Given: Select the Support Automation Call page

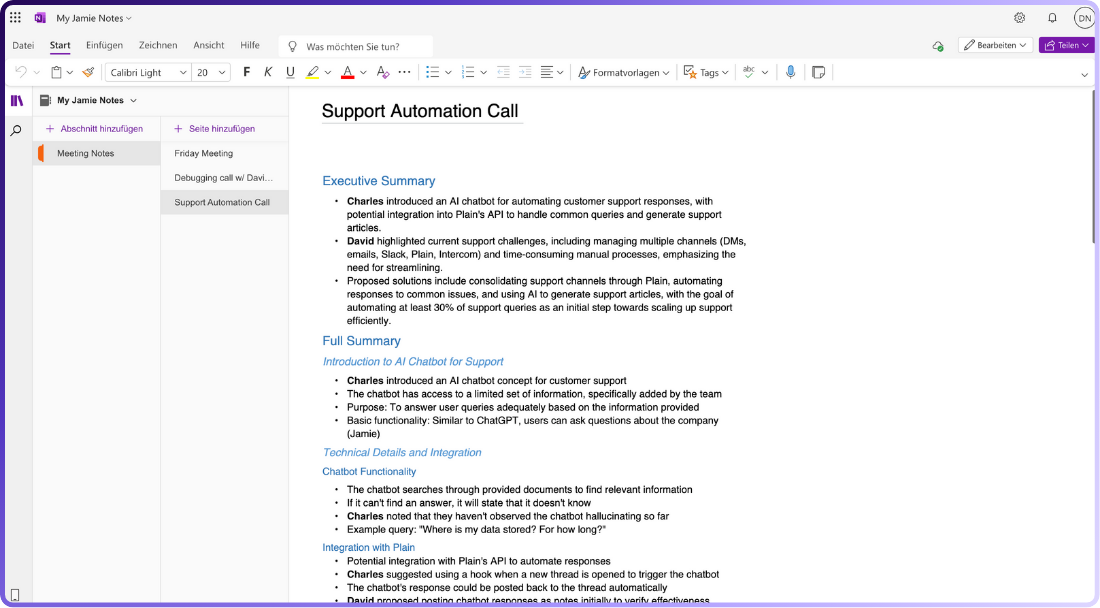Looking at the screenshot, I should coord(224,202).
